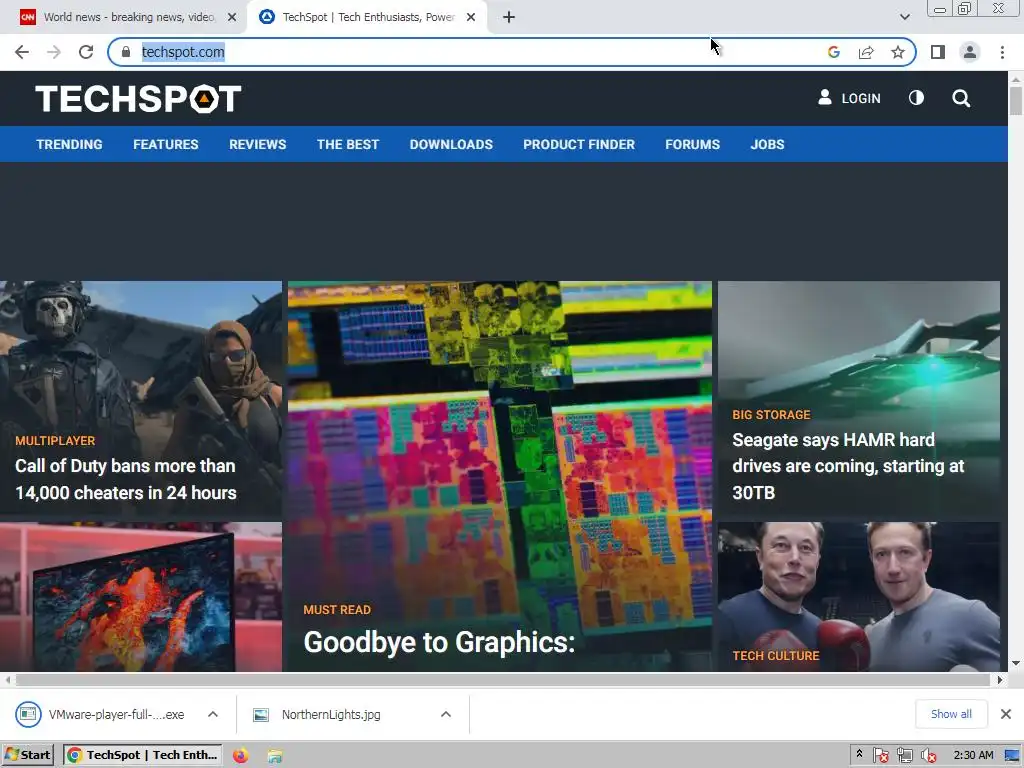Click the page vertical scrollbar thumb

1016,101
